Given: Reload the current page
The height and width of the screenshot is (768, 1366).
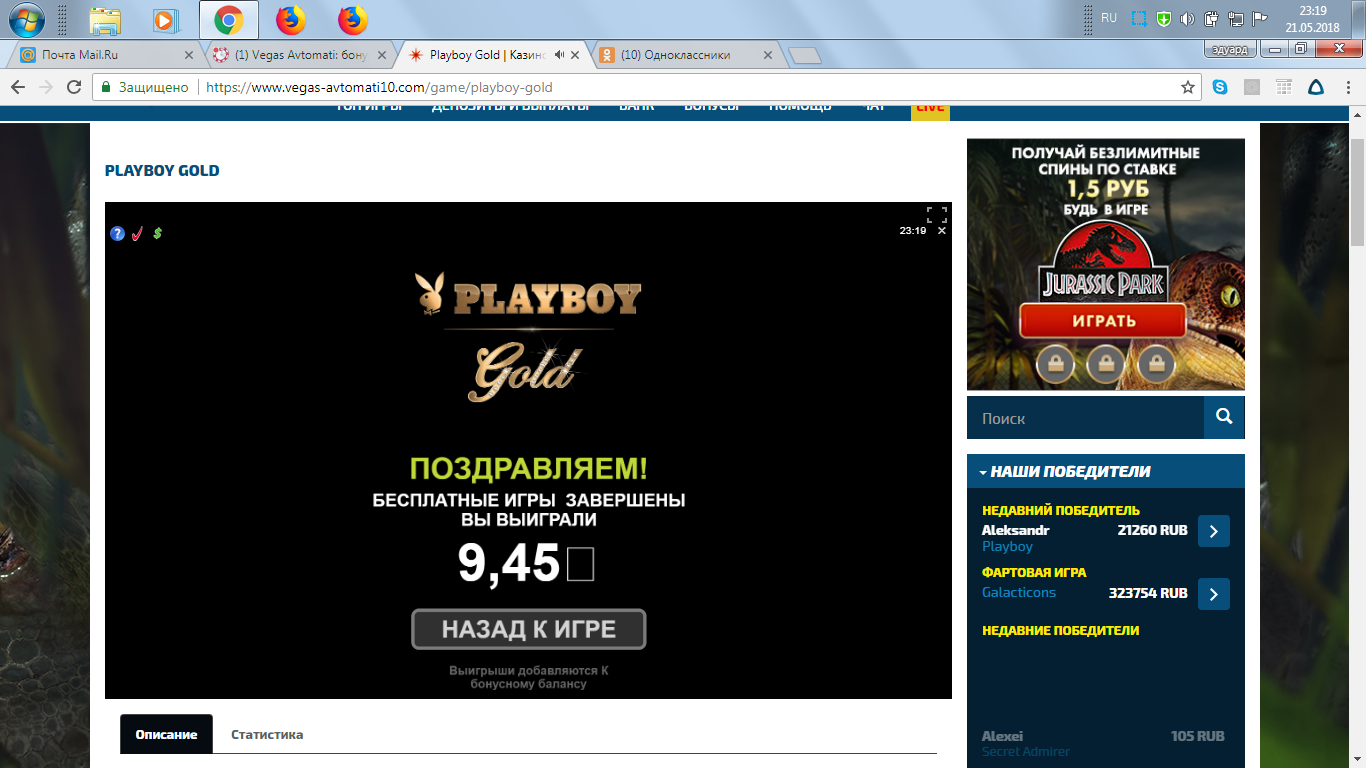Looking at the screenshot, I should pyautogui.click(x=73, y=87).
